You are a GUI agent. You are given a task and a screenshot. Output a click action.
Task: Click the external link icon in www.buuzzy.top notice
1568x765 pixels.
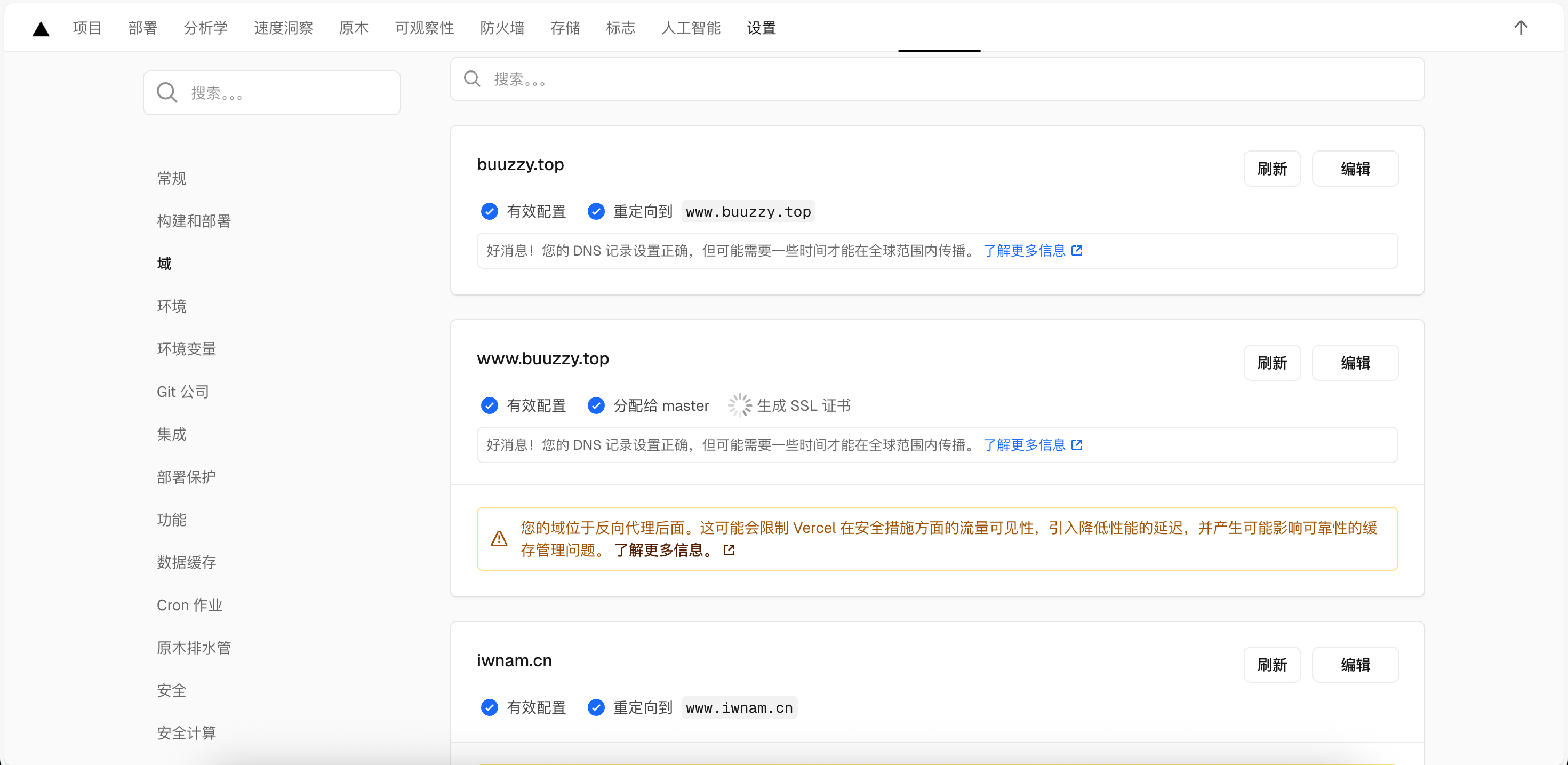tap(1077, 445)
